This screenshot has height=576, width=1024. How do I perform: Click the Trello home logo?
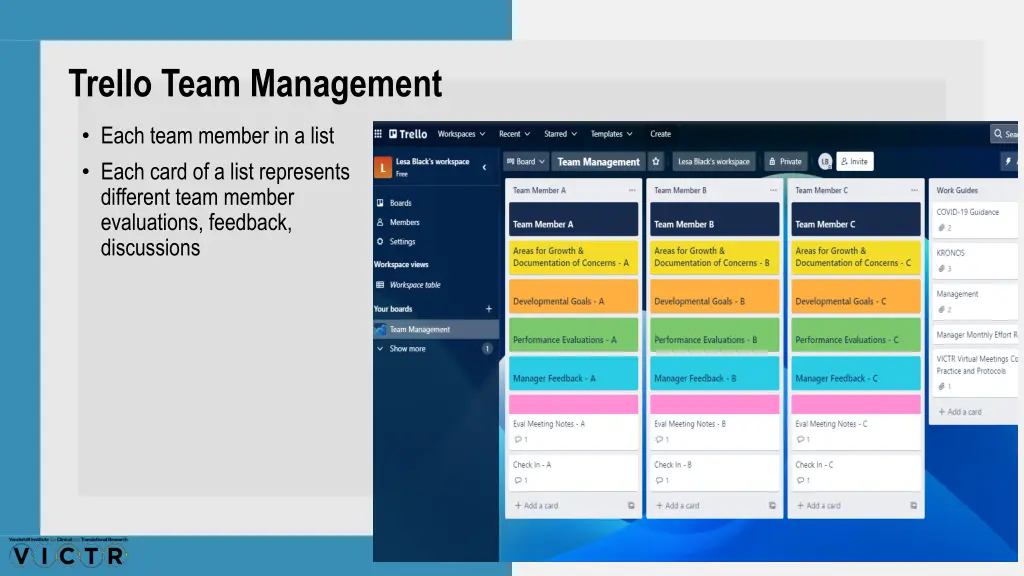click(x=408, y=134)
